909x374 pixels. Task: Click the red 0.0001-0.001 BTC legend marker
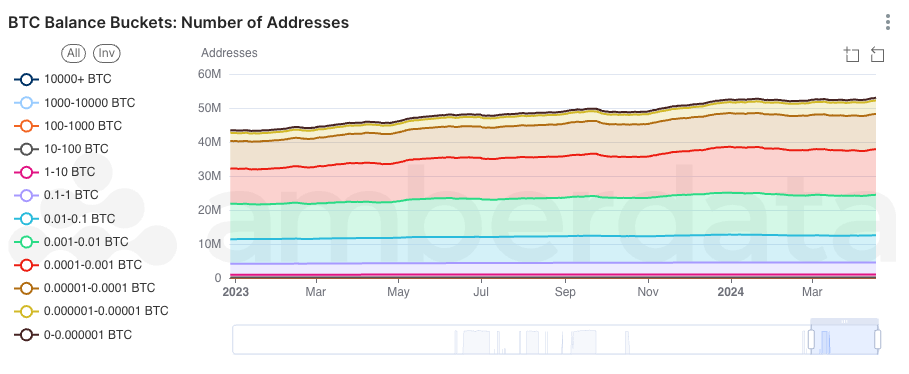point(26,265)
